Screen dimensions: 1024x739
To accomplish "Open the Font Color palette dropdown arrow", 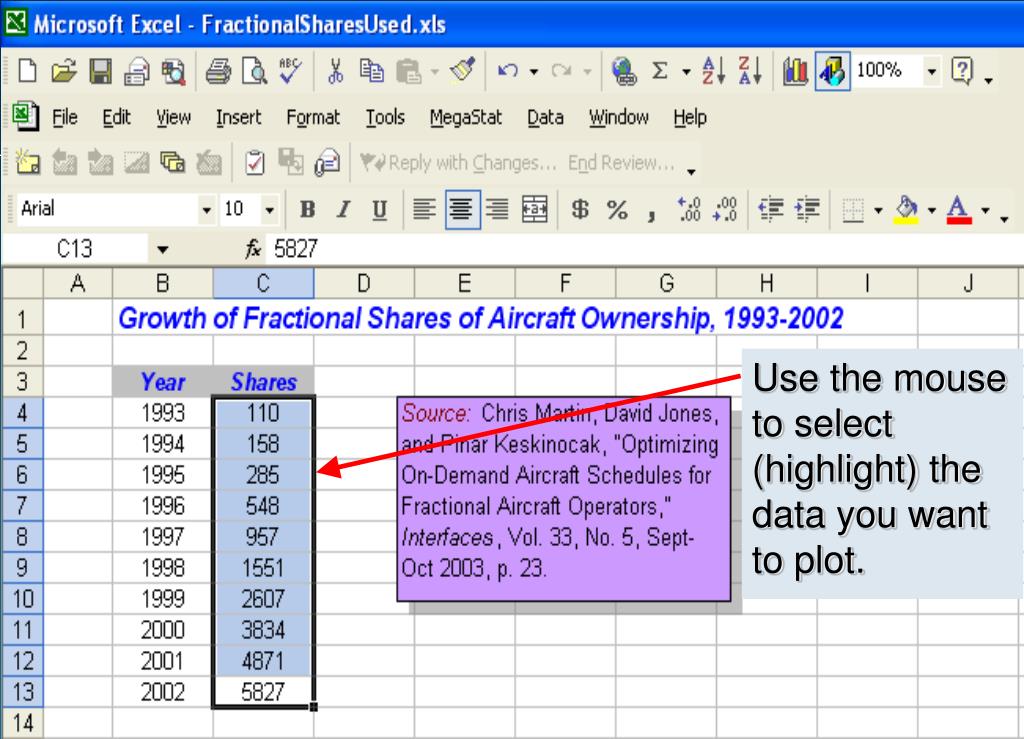I will (985, 210).
